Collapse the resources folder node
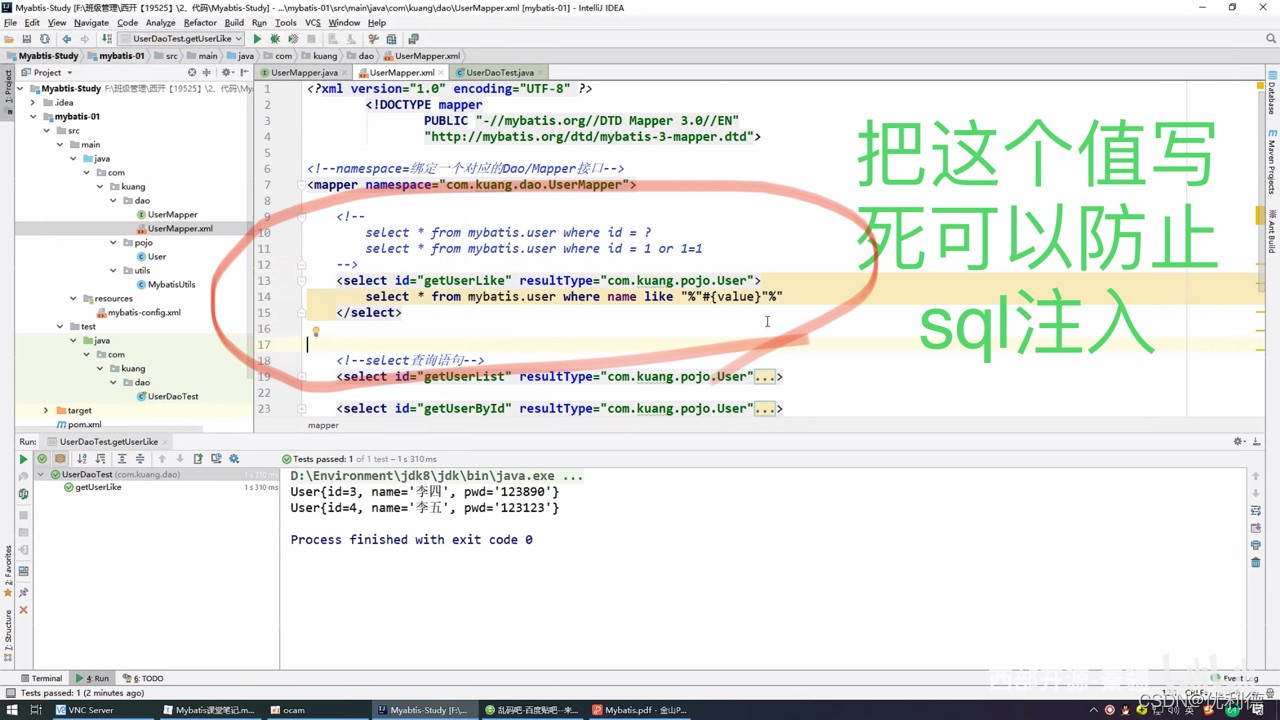 point(73,298)
